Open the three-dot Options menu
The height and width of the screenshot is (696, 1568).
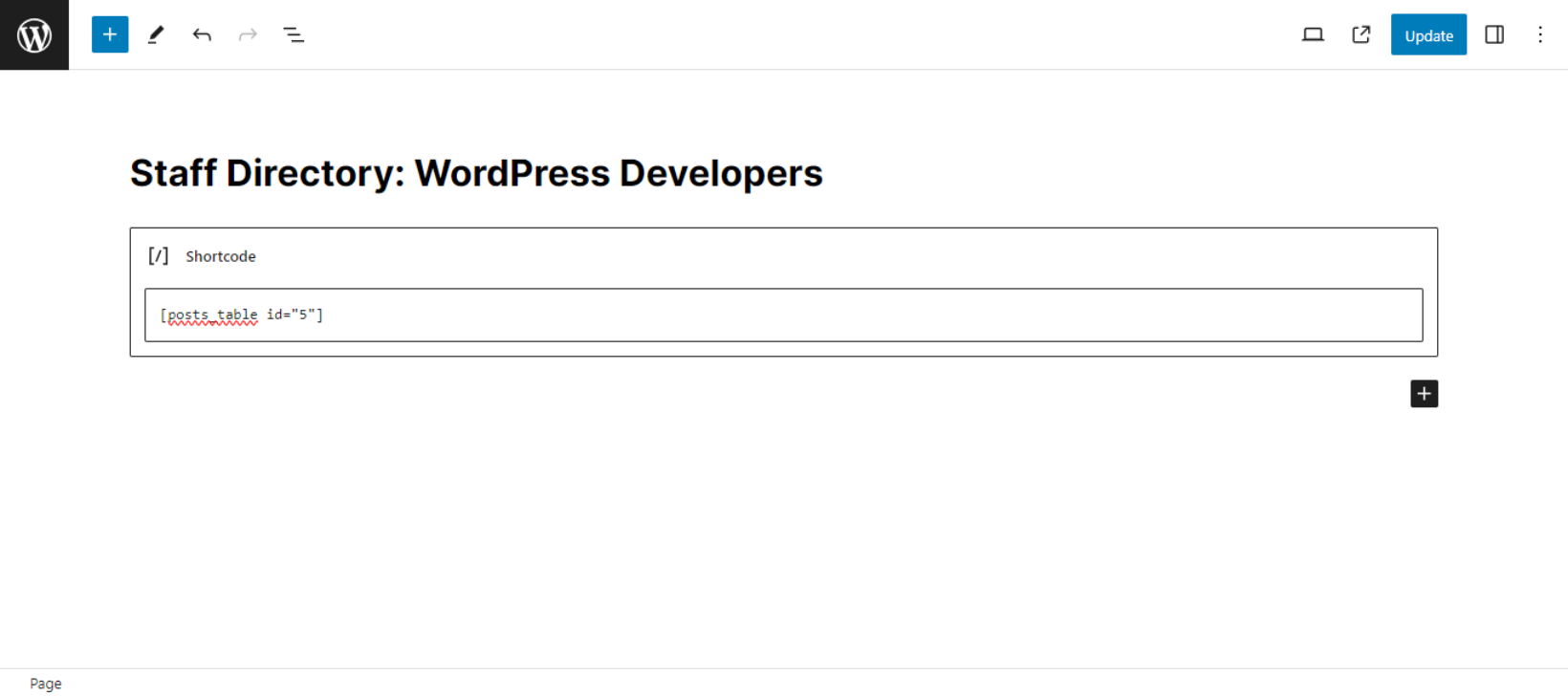pos(1540,34)
